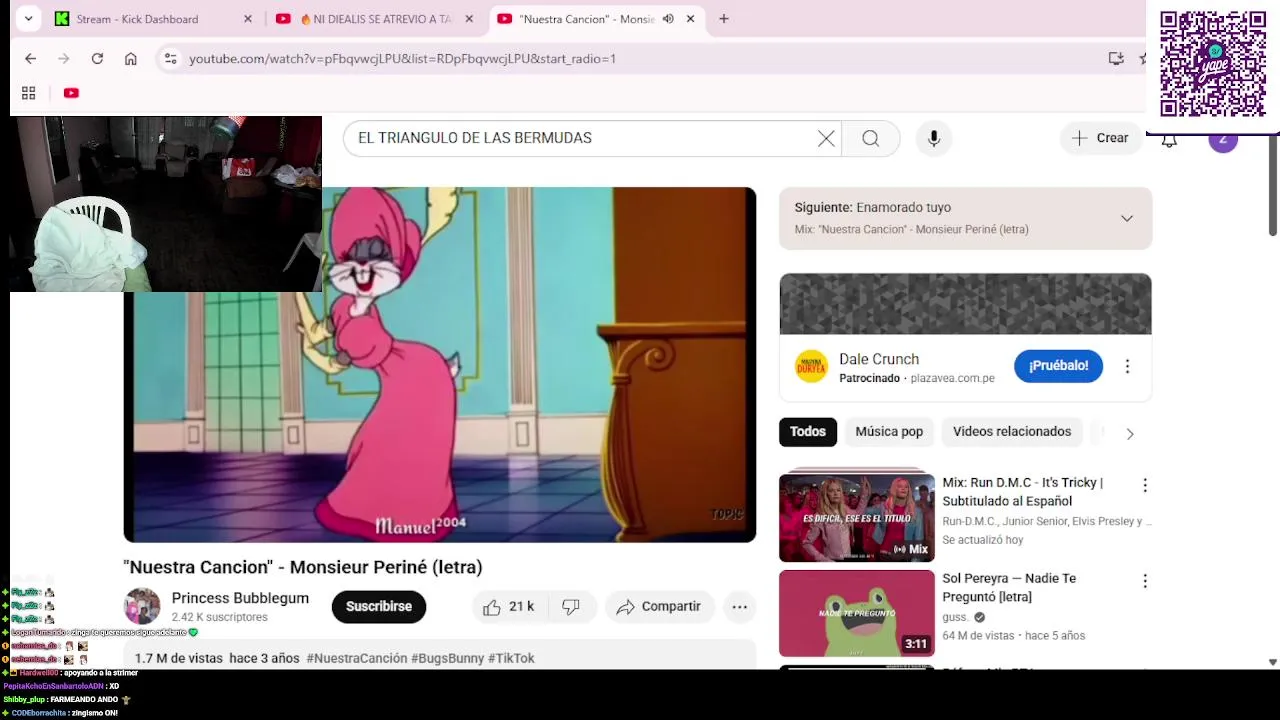Open Mix: Run D.M.C - It's Tricky title
This screenshot has height=720, width=1280.
1022,492
